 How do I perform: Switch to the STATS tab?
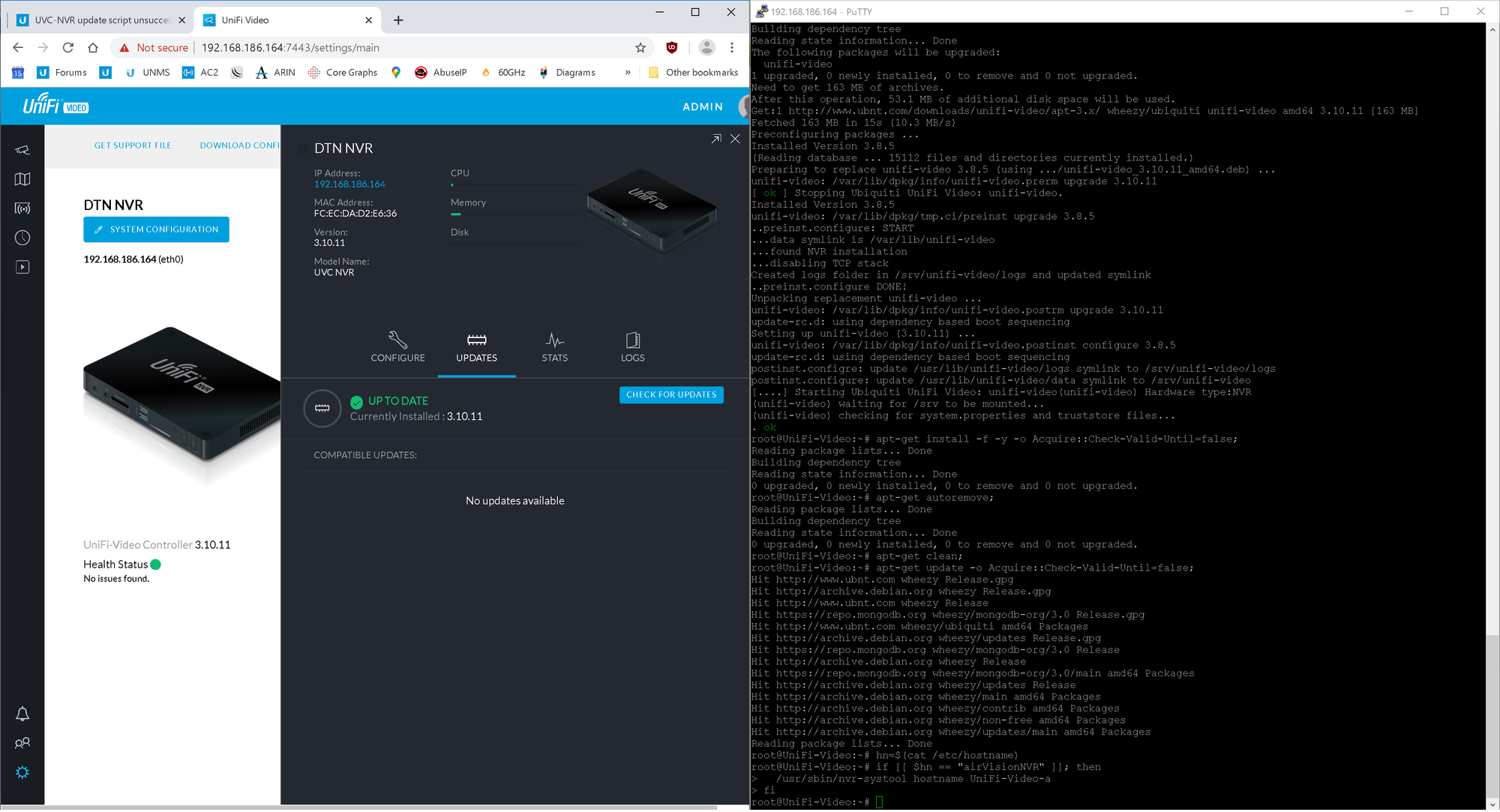pyautogui.click(x=554, y=347)
